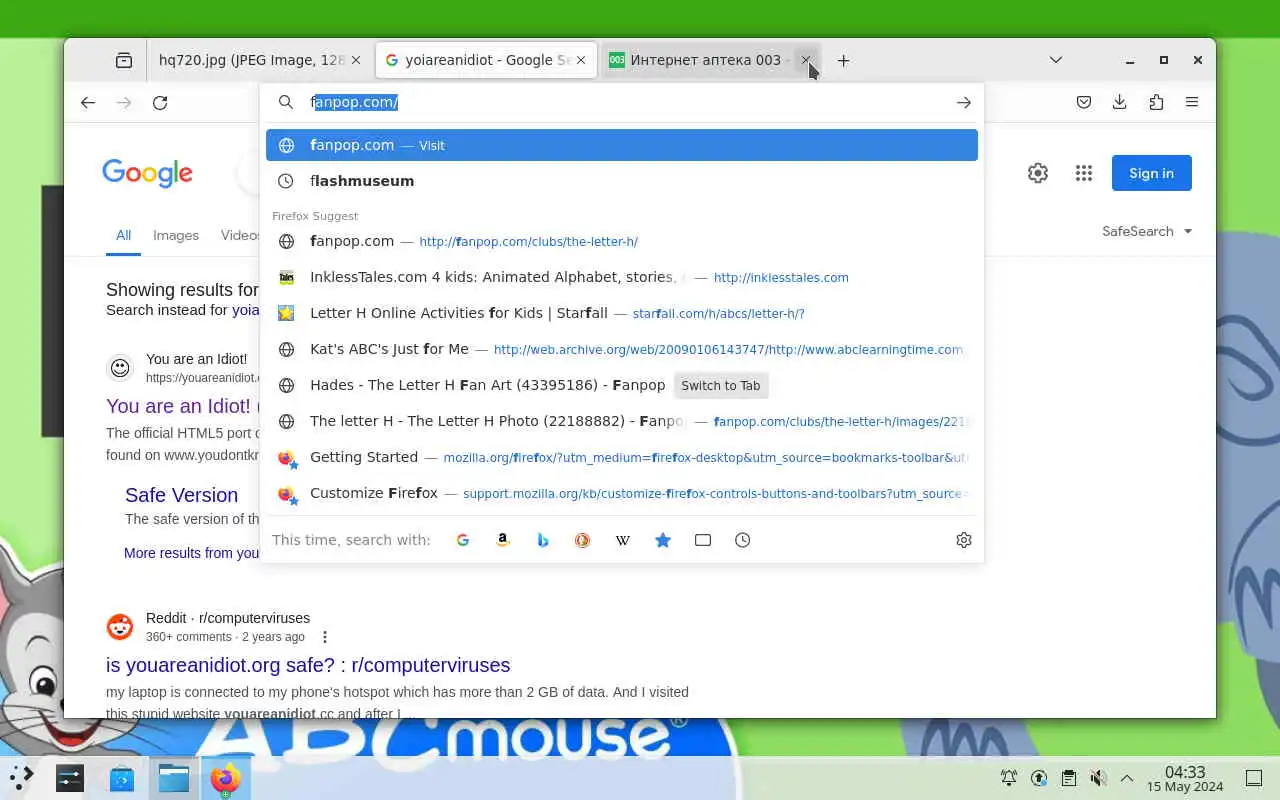
Task: Go back one page
Action: [88, 102]
